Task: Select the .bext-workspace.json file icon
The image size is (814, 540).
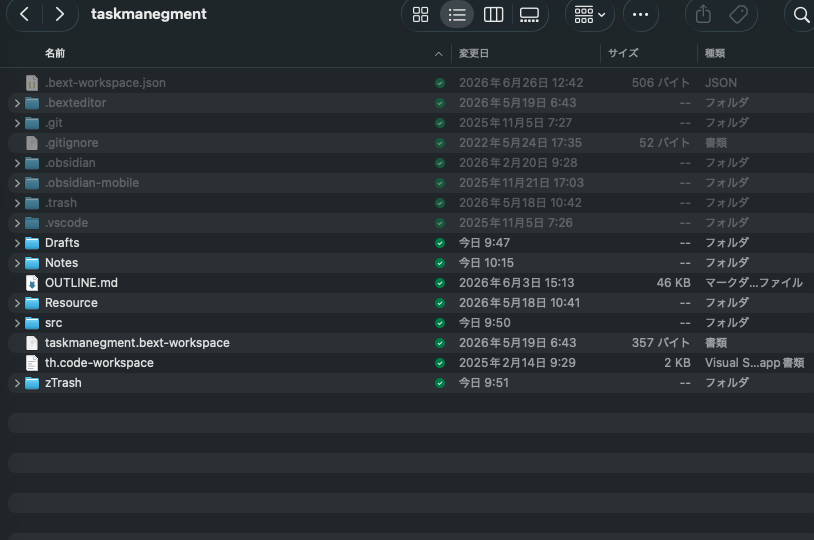Action: point(32,83)
